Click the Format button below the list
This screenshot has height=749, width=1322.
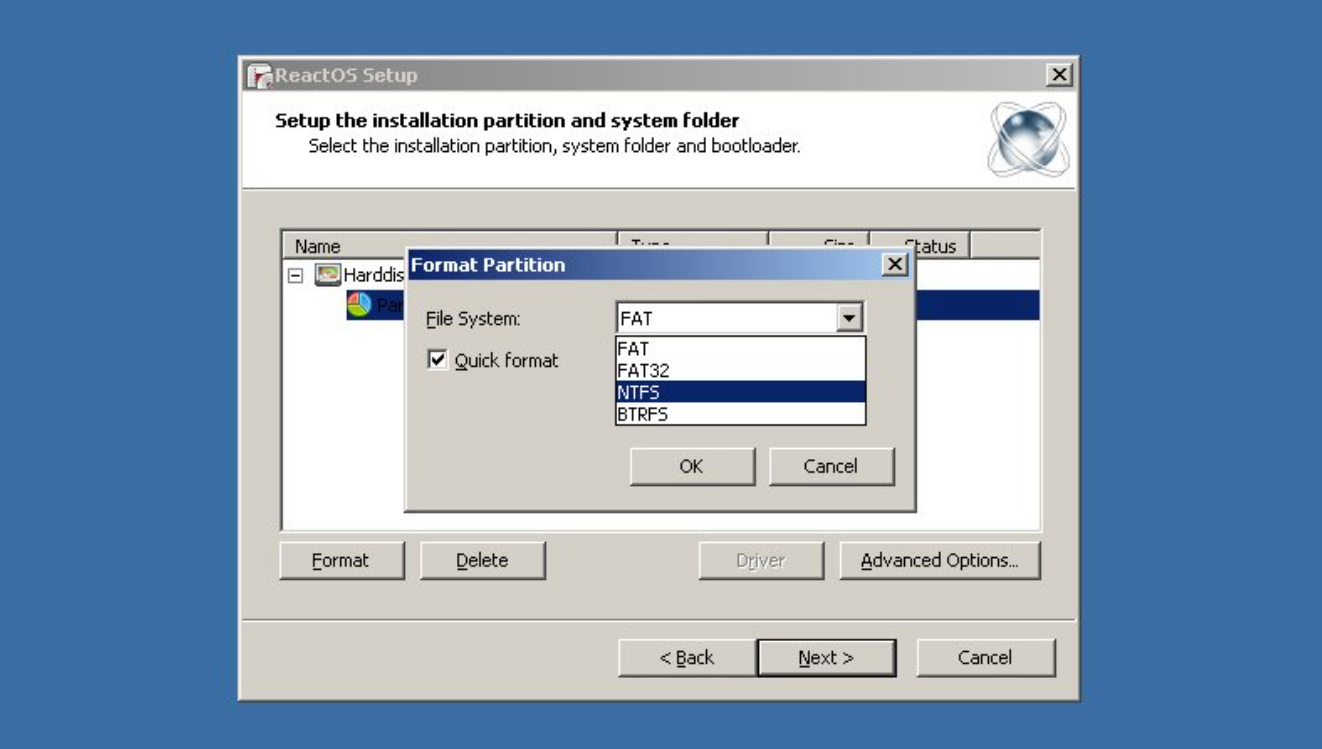342,561
